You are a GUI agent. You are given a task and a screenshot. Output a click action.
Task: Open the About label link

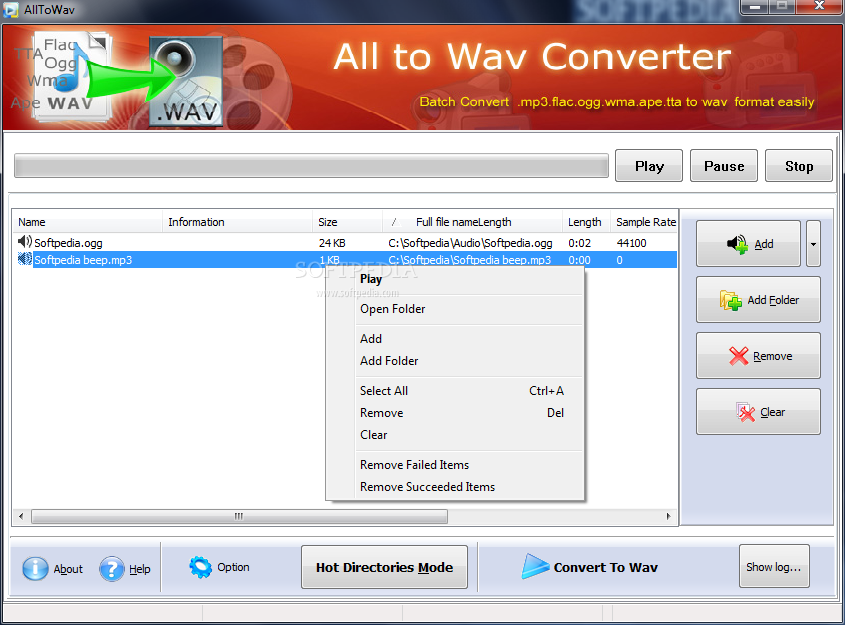click(x=68, y=569)
